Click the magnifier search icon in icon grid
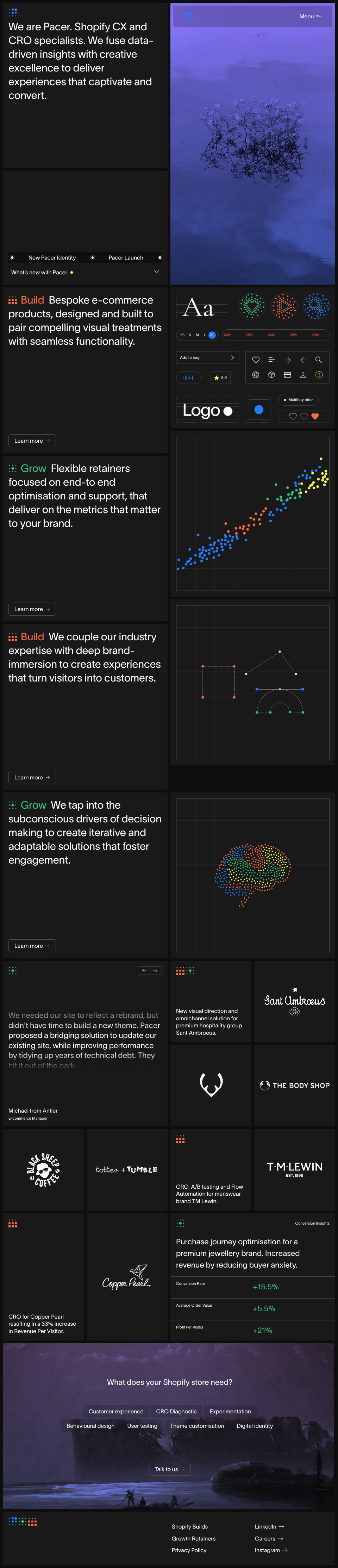This screenshot has width=338, height=1568. [319, 360]
